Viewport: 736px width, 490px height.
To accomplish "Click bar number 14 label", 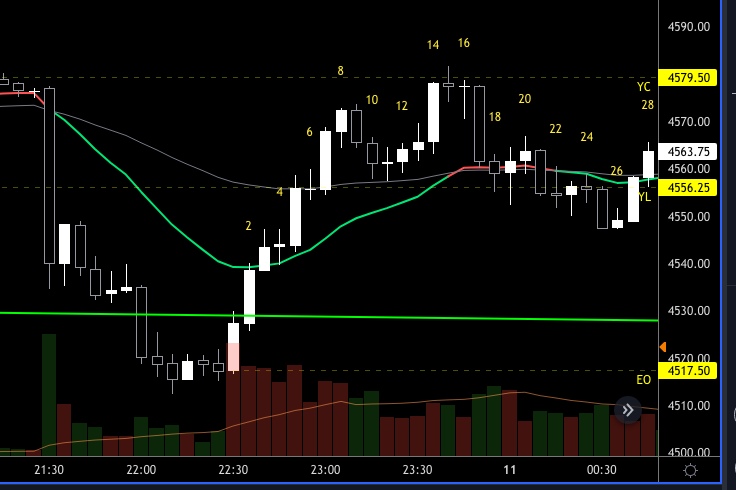I will 433,45.
